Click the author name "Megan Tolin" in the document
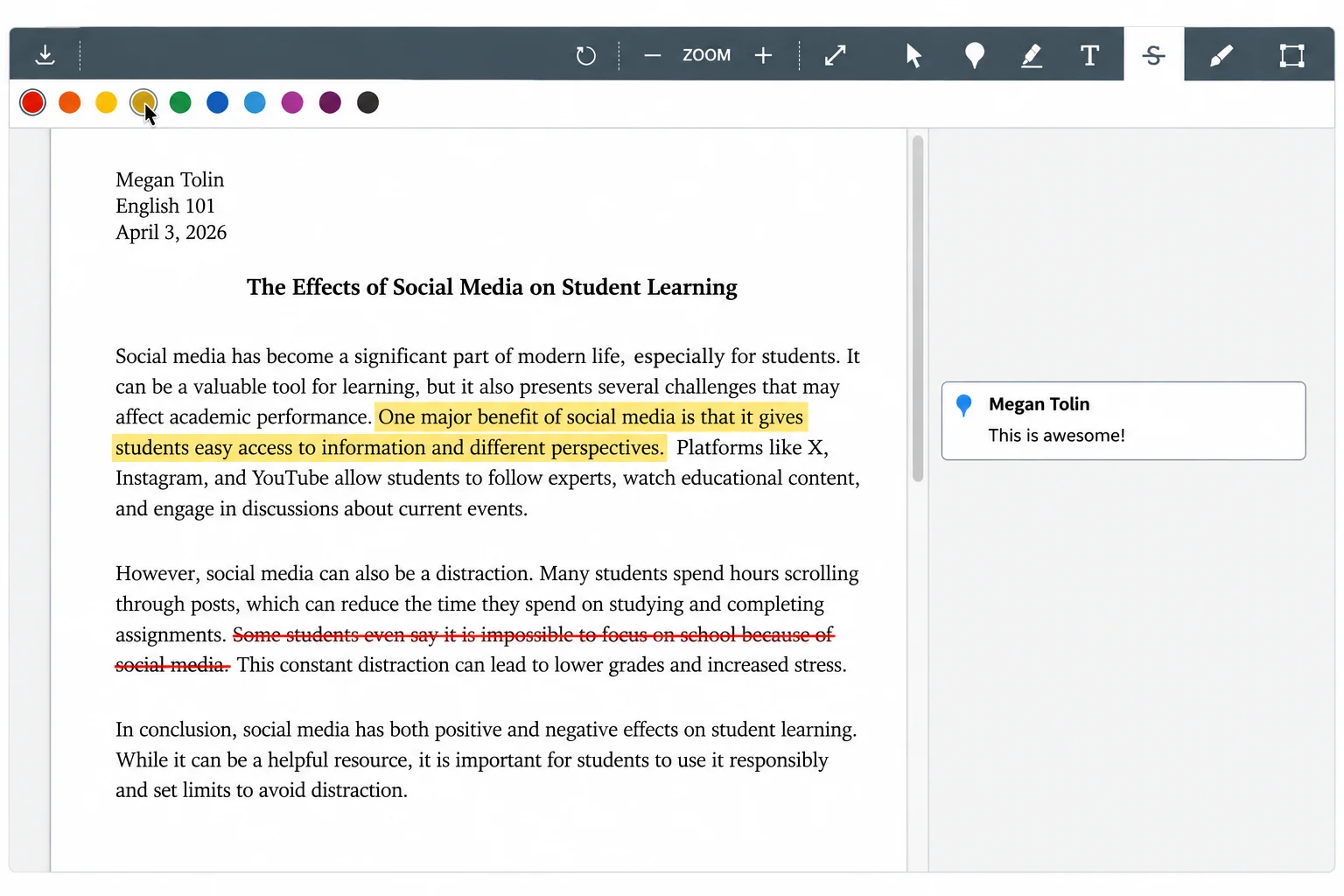1344x896 pixels. point(170,179)
